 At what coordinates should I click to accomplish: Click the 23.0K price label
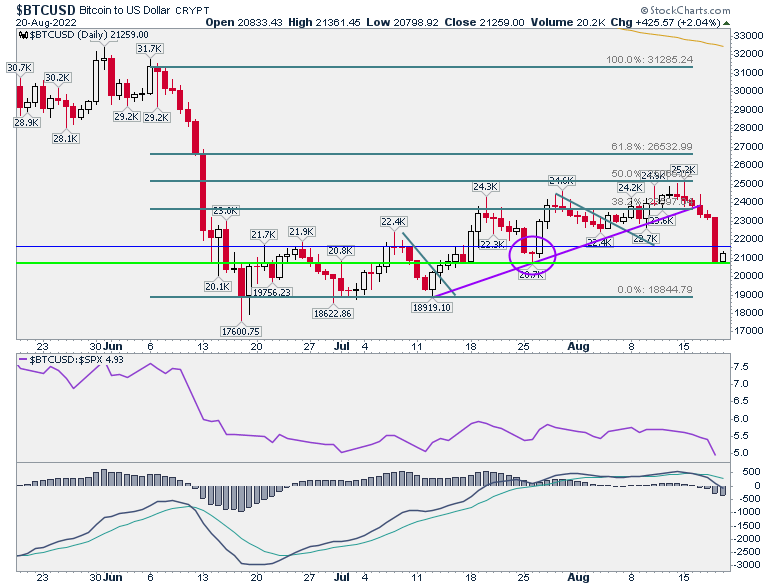226,211
